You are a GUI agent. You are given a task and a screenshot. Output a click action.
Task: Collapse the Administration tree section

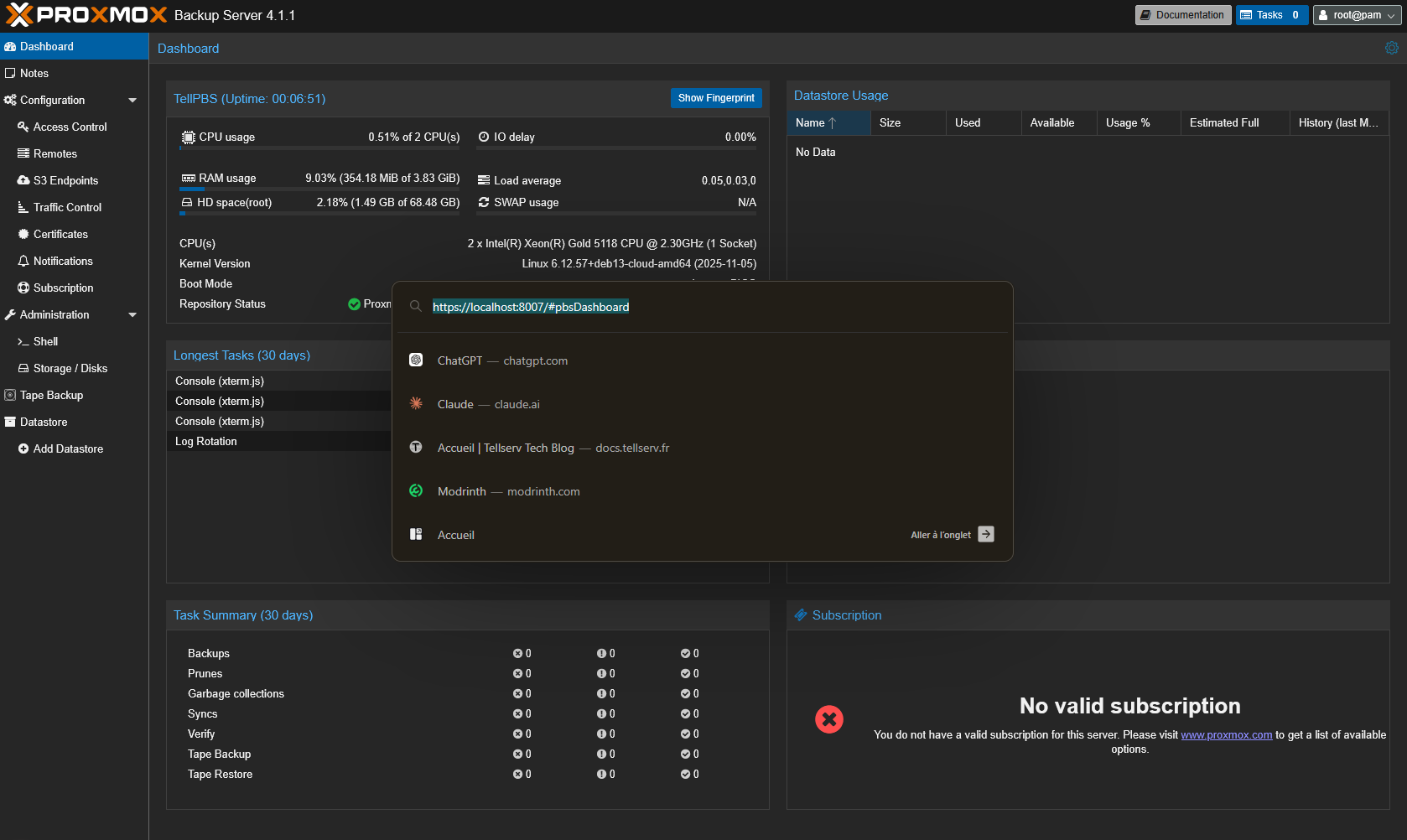pos(132,315)
